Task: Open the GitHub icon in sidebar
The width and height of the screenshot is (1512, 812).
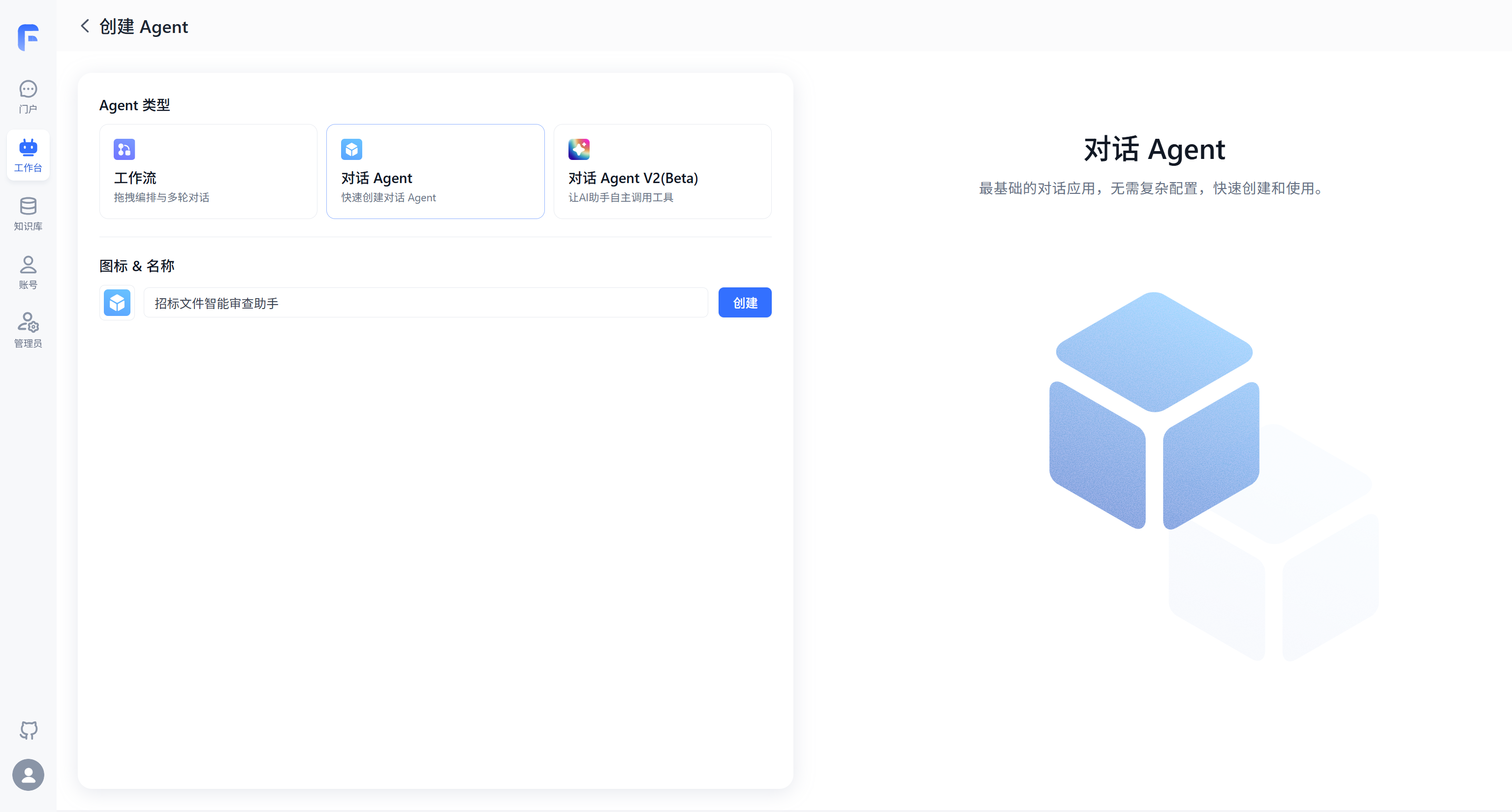Action: pos(28,730)
